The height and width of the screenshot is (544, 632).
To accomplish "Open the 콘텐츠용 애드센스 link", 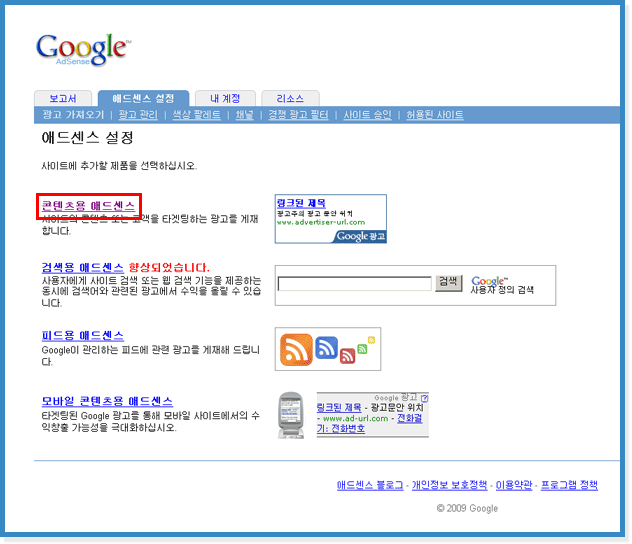I will pyautogui.click(x=88, y=205).
